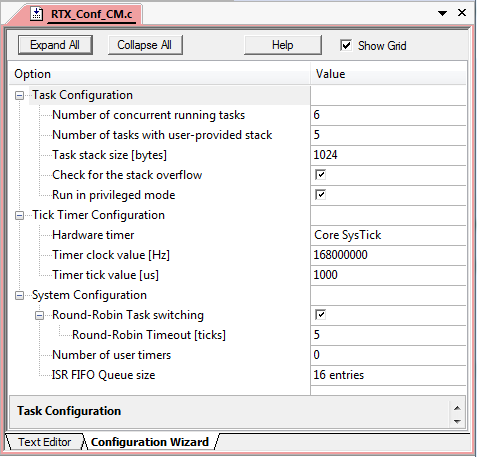Edit Number of user timers value
Viewport: 477px width, 457px height.
[x=388, y=355]
